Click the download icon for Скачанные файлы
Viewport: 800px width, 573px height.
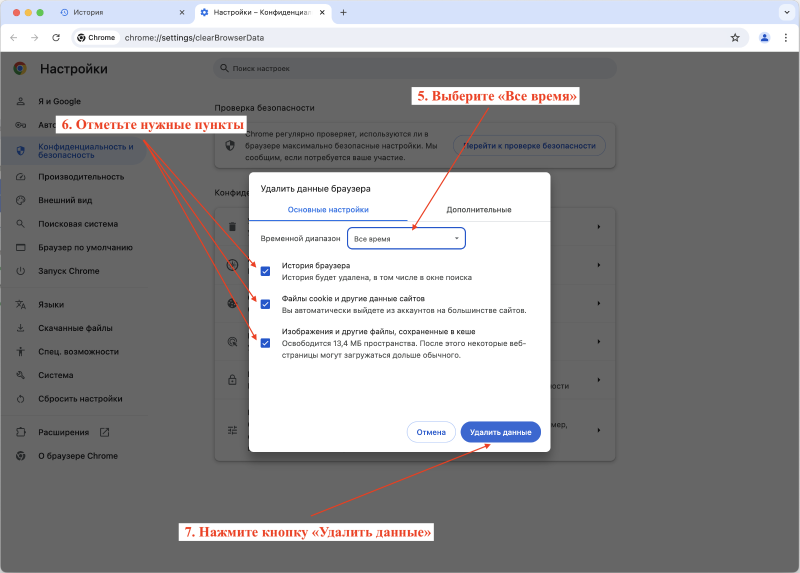[x=20, y=328]
